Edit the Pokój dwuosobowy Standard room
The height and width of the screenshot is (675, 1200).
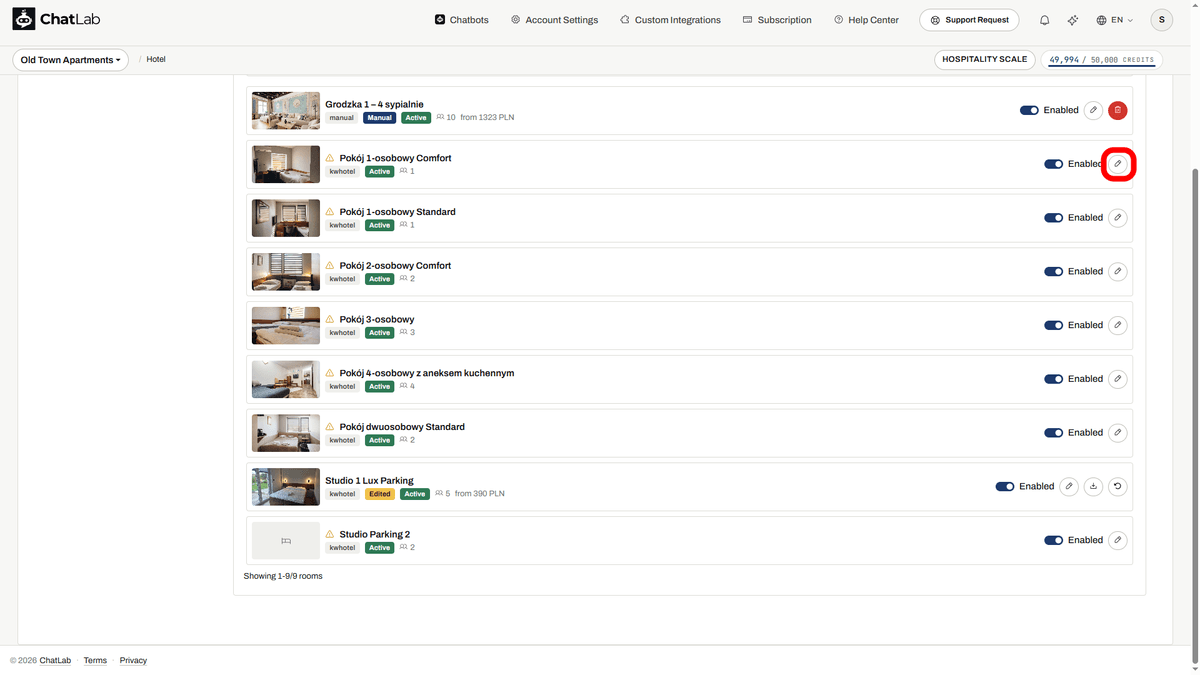coord(1118,433)
